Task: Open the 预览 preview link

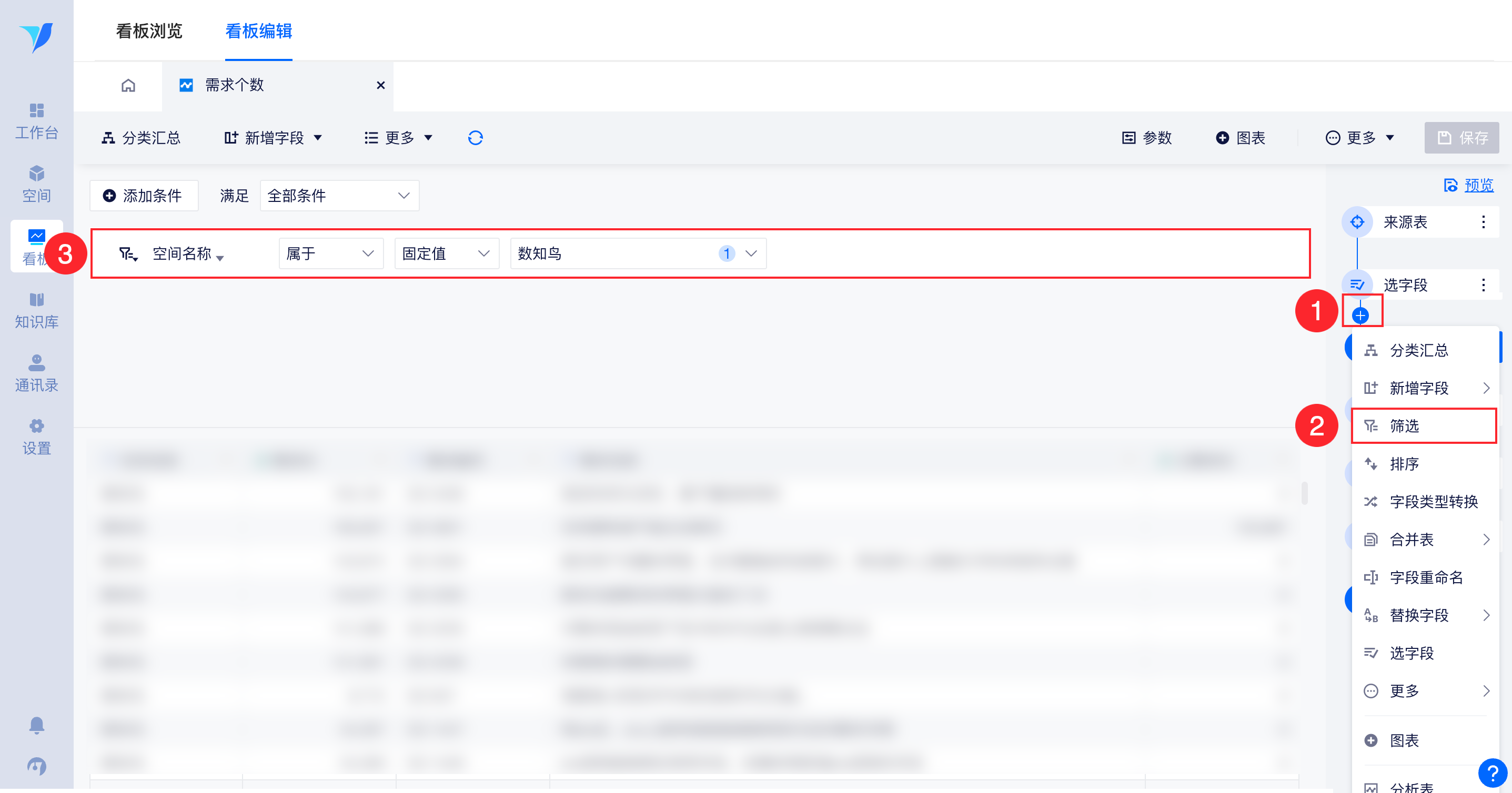Action: pos(1477,185)
